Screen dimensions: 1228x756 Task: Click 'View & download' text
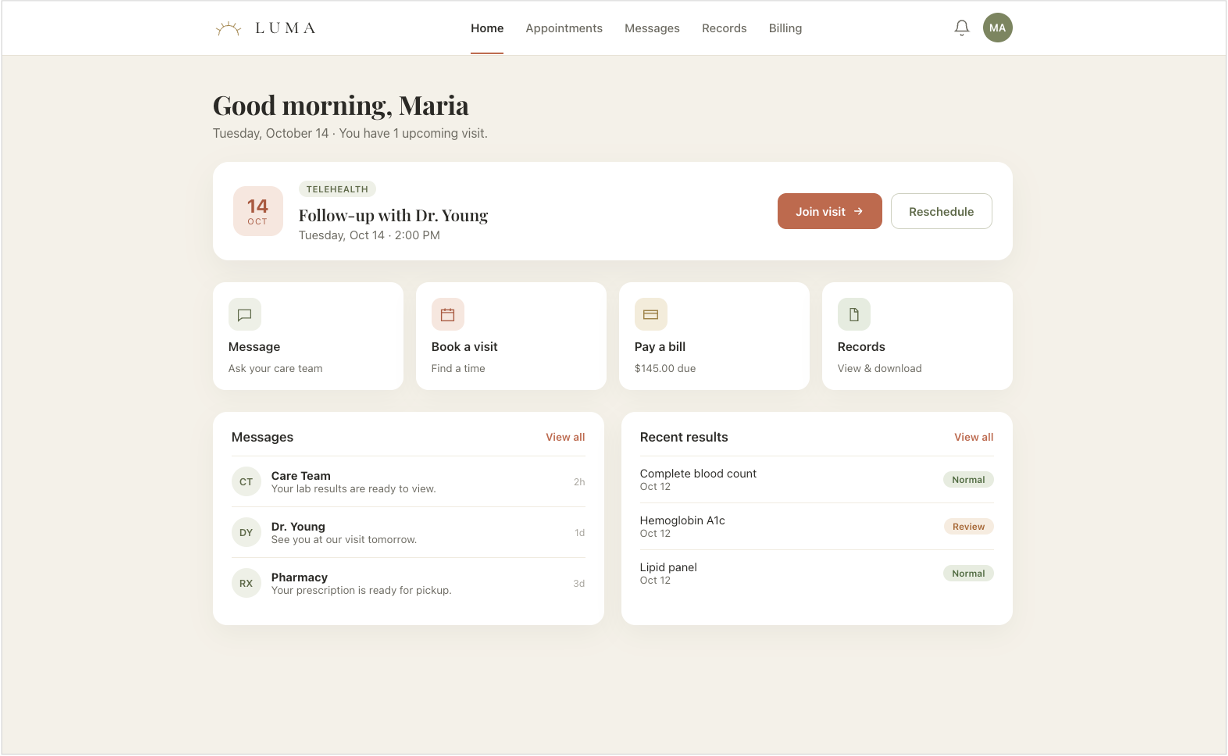click(880, 368)
